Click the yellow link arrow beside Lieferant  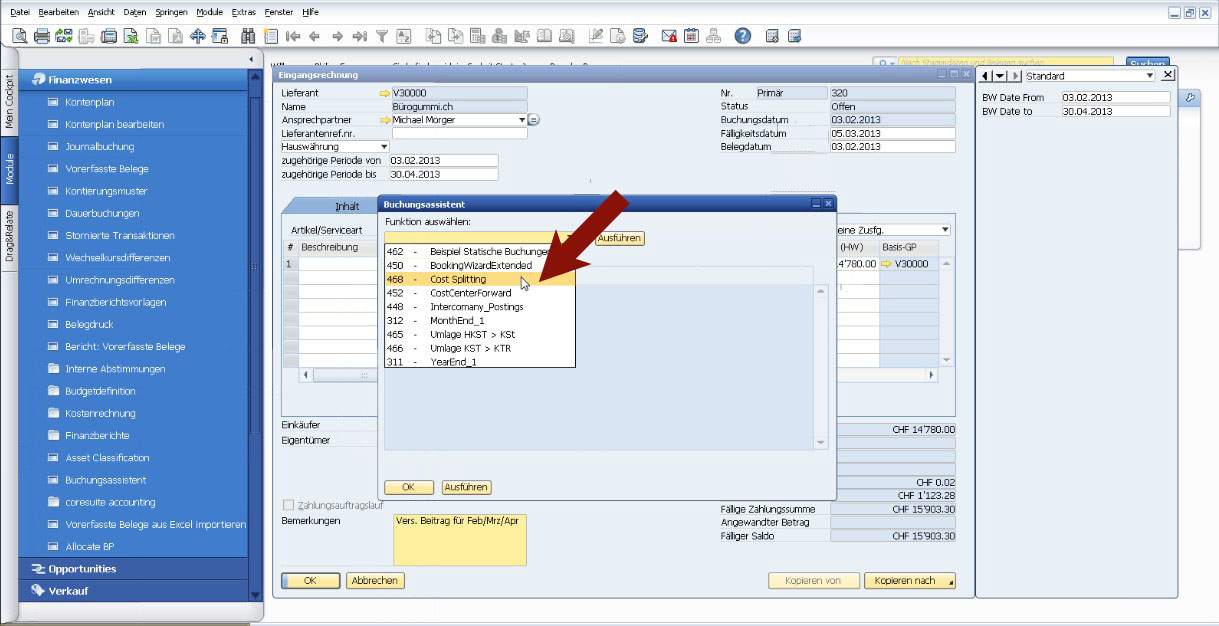click(x=384, y=93)
